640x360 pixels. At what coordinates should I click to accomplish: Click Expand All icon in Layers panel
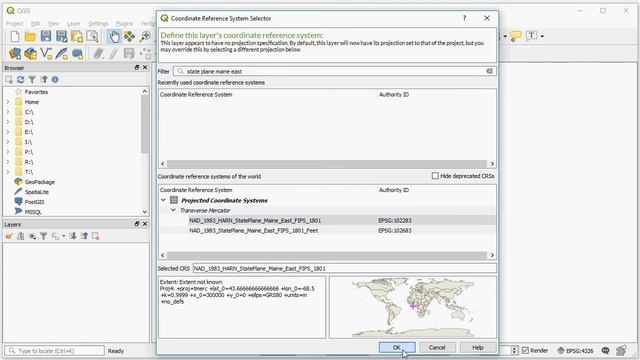[73, 236]
